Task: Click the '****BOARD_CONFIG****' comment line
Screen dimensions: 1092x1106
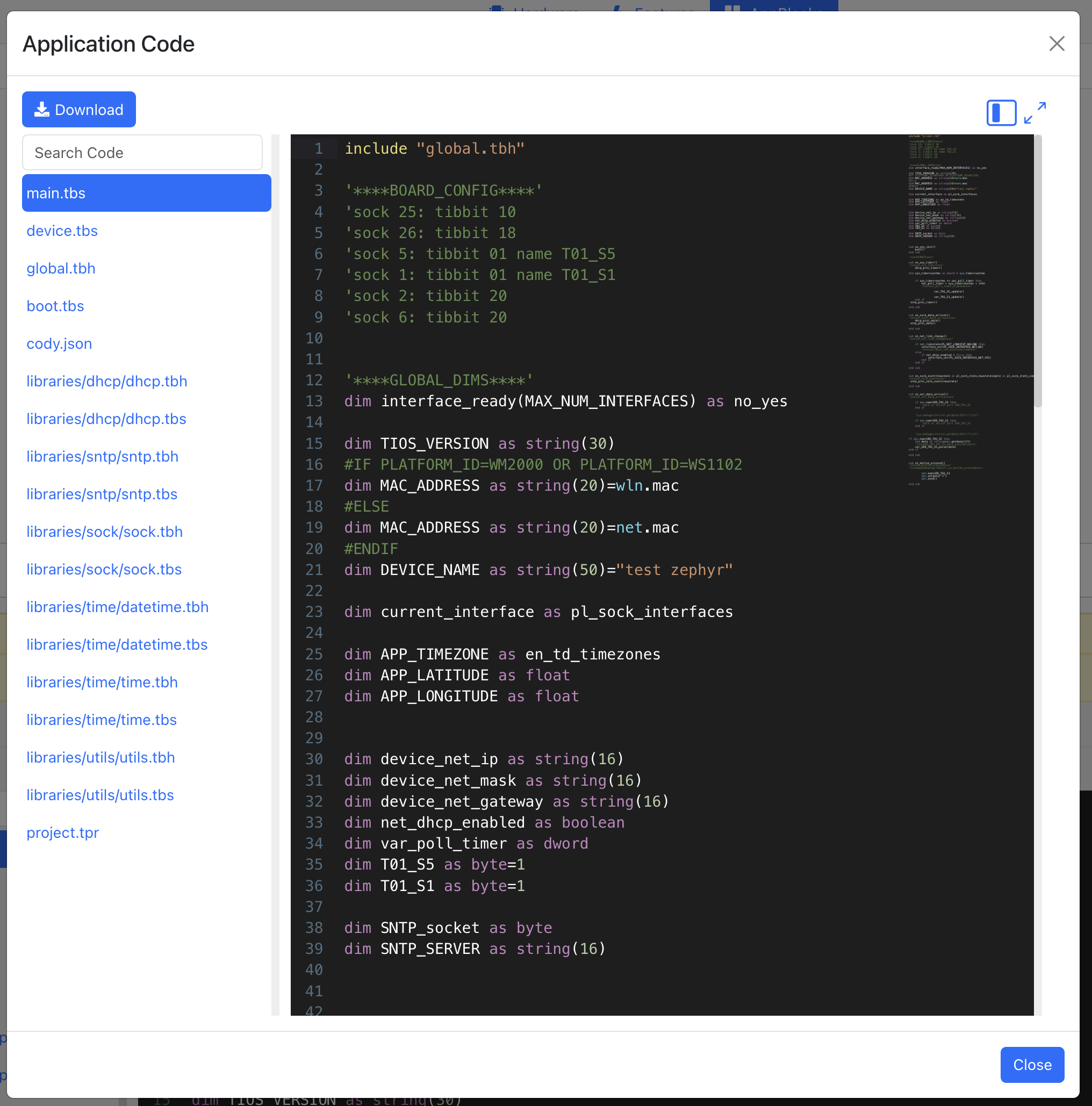Action: pyautogui.click(x=443, y=191)
